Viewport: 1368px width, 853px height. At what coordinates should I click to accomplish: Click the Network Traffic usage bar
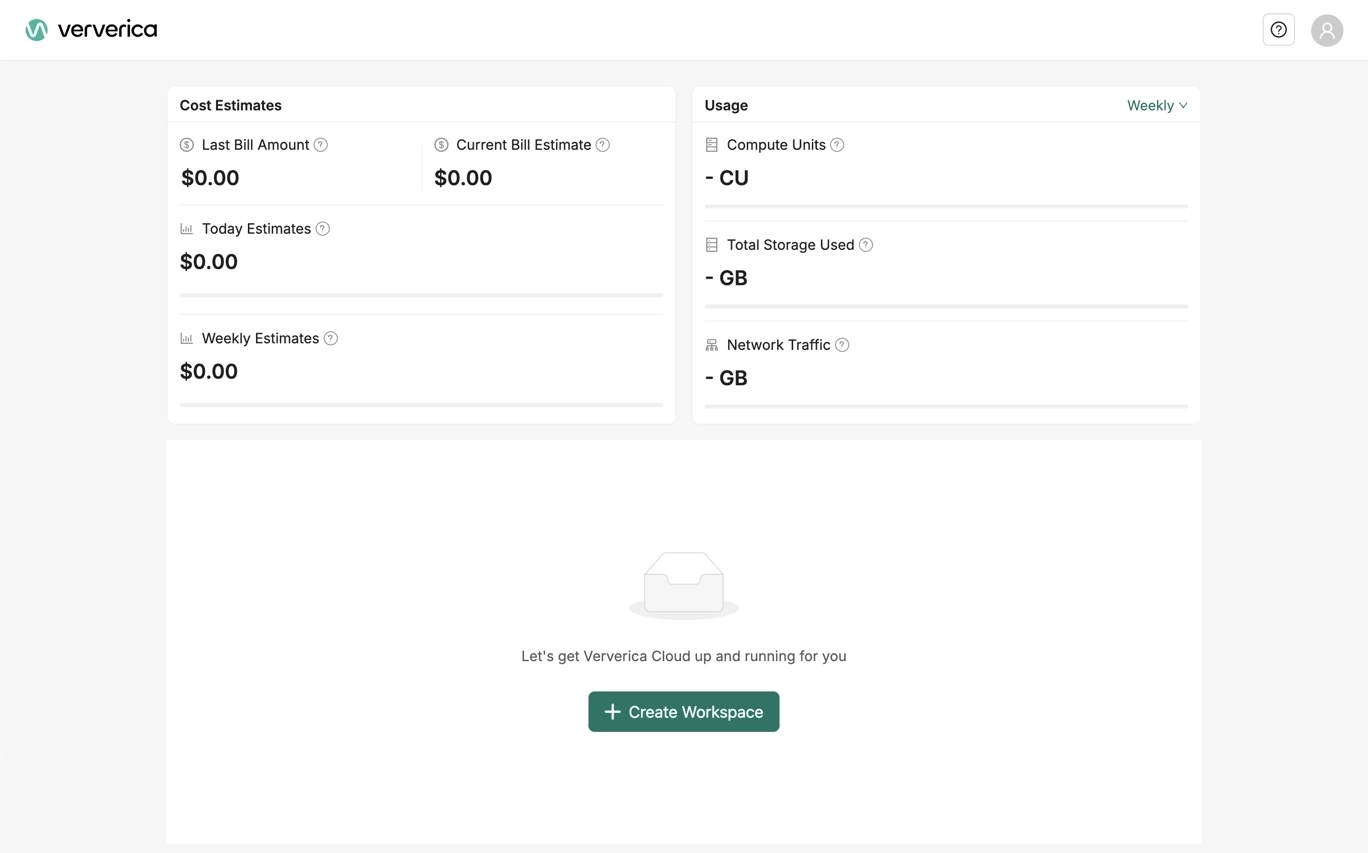[946, 406]
